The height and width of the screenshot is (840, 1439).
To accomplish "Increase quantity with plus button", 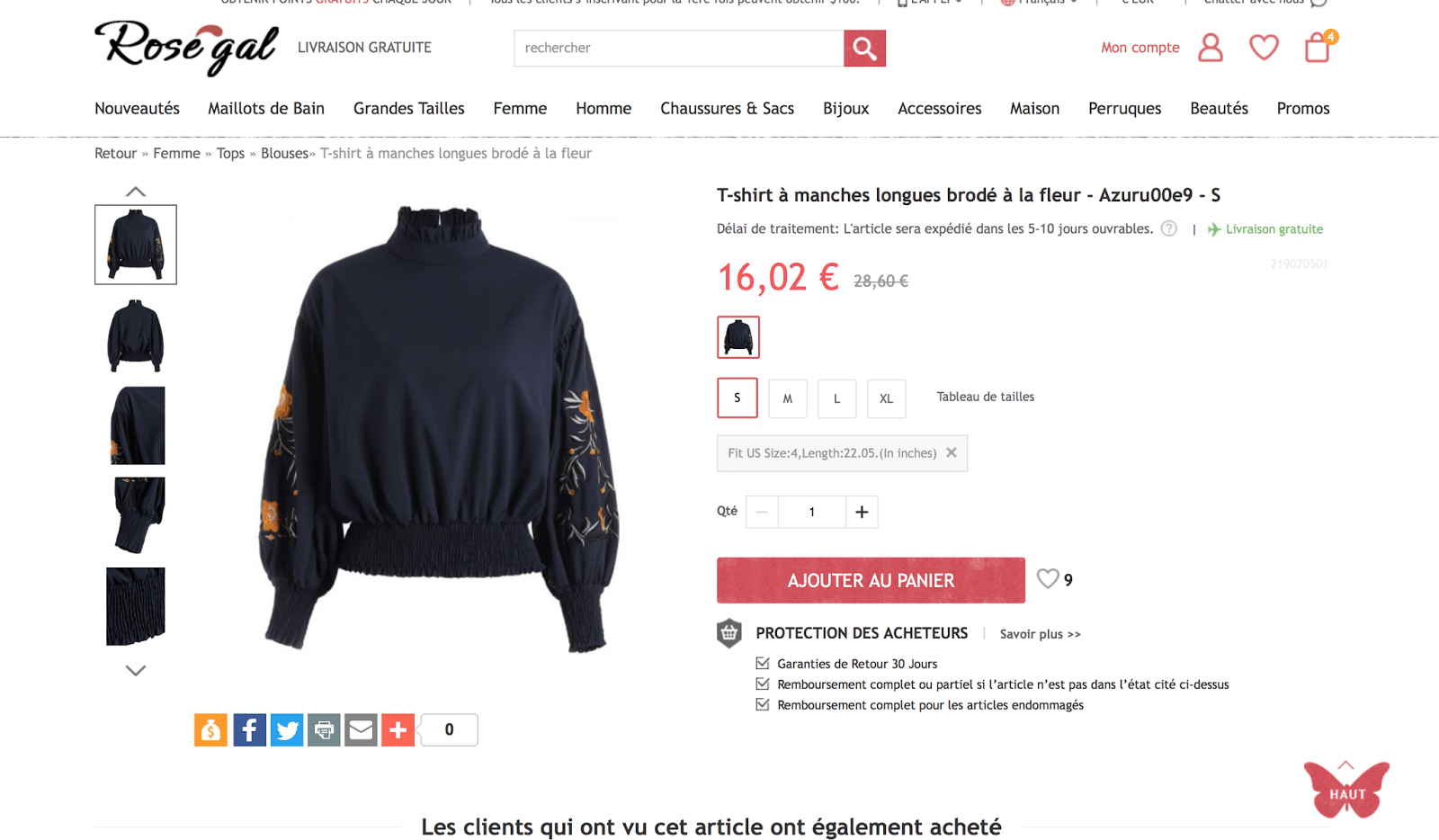I will pyautogui.click(x=862, y=512).
